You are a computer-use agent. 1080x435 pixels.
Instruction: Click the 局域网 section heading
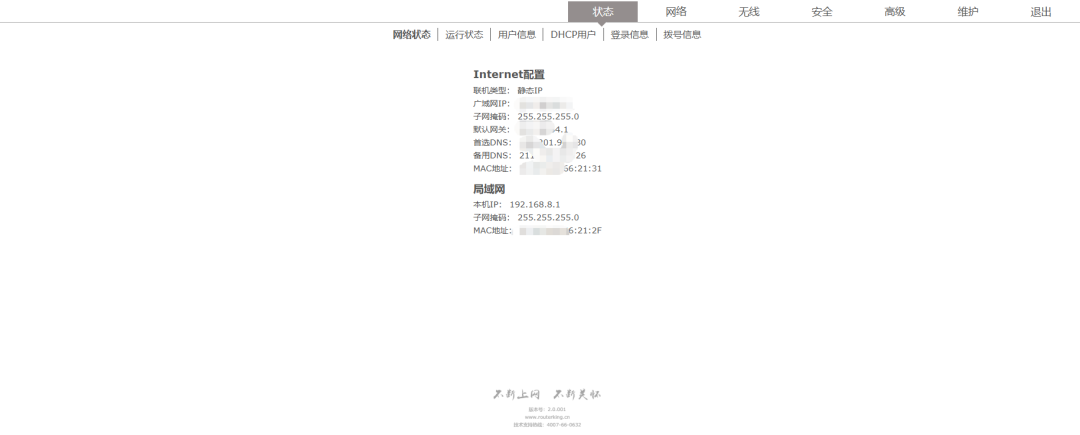click(489, 189)
